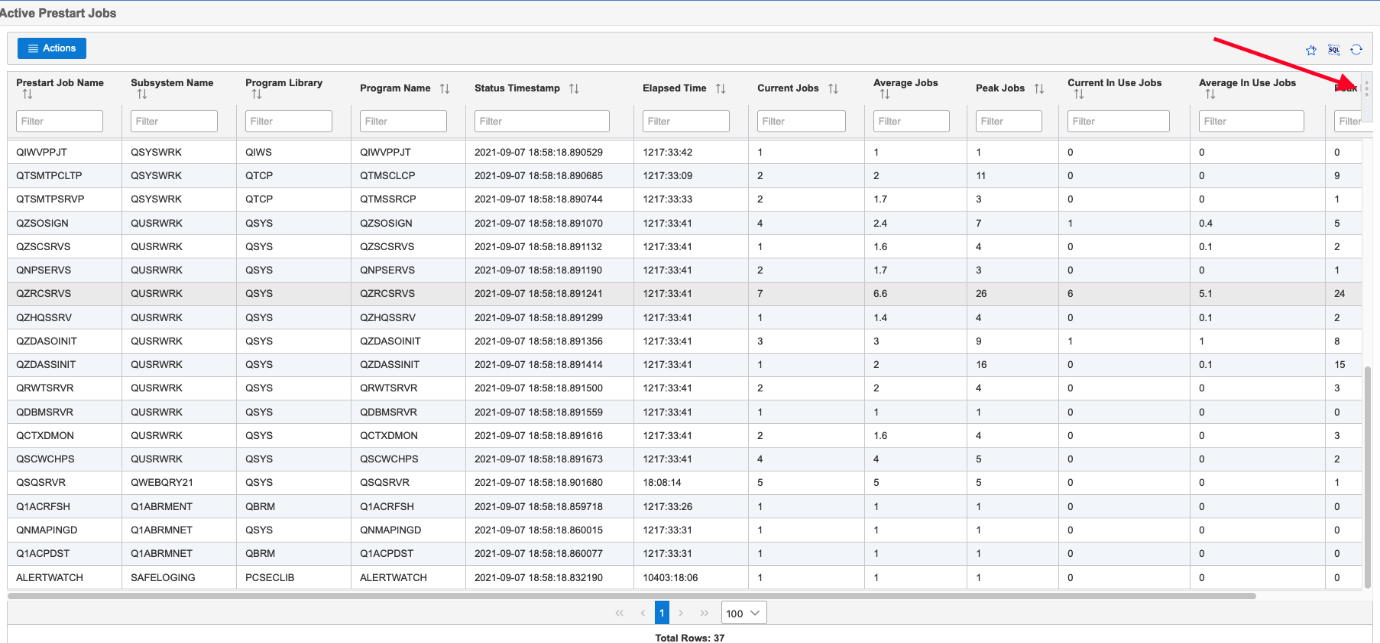Click the Program Library filter field
The height and width of the screenshot is (643, 1380).
coord(288,121)
